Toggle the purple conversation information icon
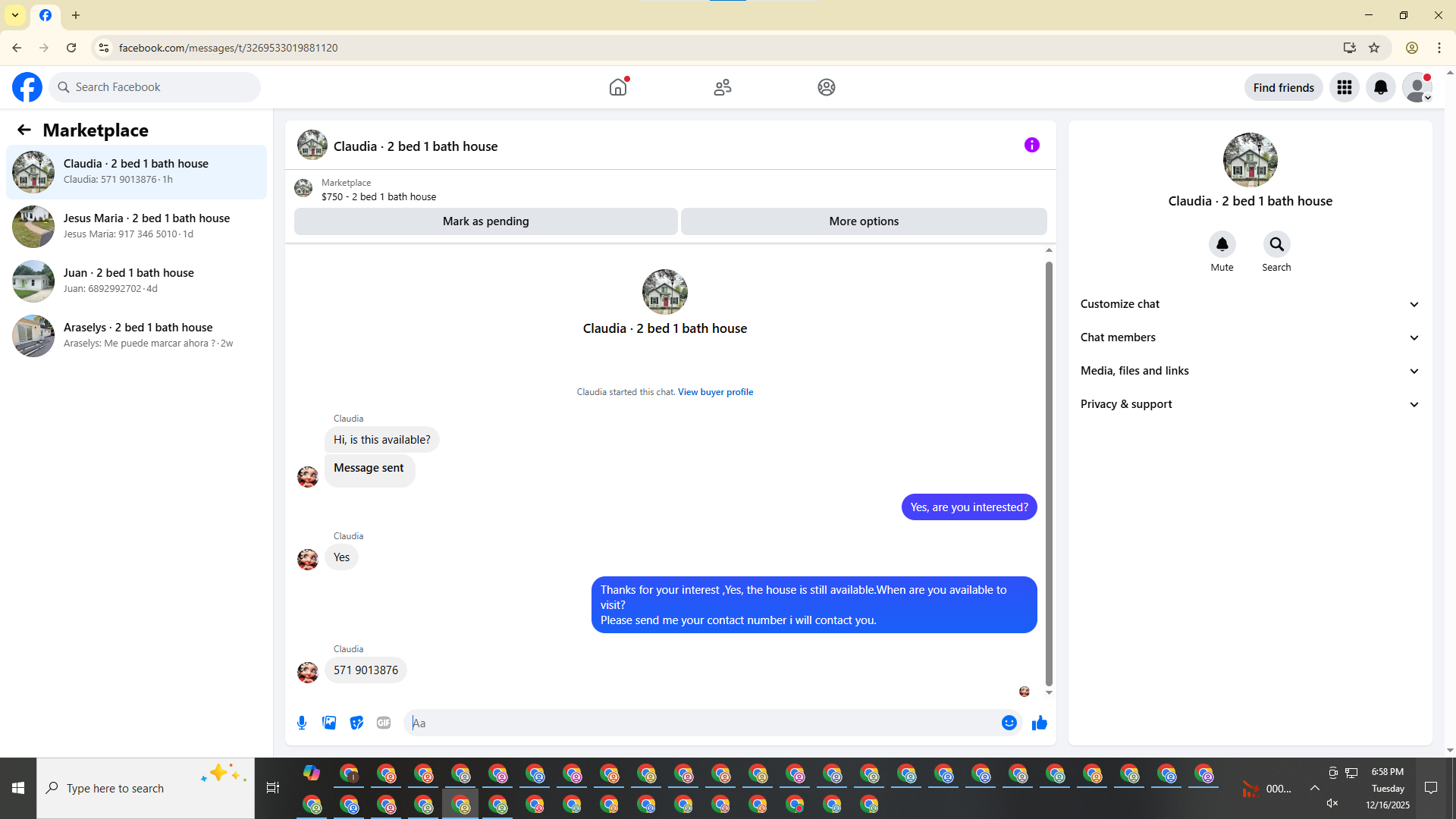Screen dimensions: 1456x819 (1032, 145)
